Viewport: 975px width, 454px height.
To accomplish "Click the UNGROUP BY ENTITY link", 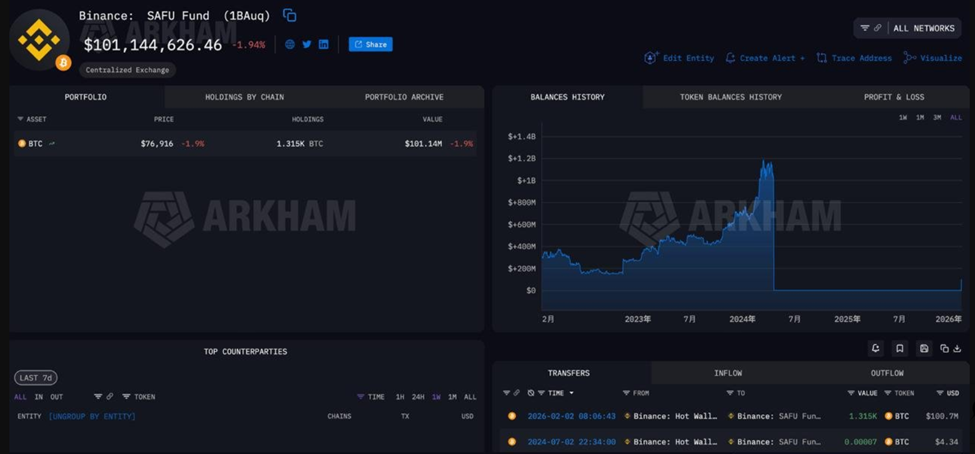I will coord(92,416).
